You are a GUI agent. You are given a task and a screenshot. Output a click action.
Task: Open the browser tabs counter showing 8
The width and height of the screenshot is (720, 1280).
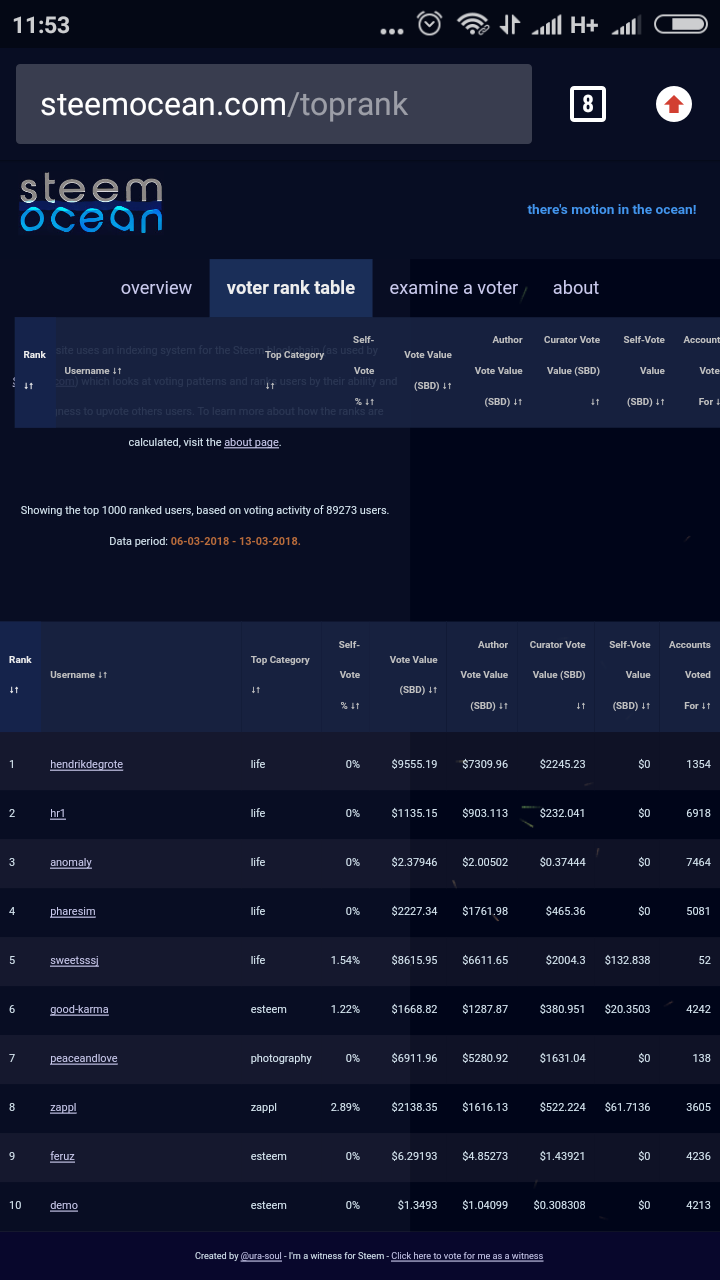[588, 104]
